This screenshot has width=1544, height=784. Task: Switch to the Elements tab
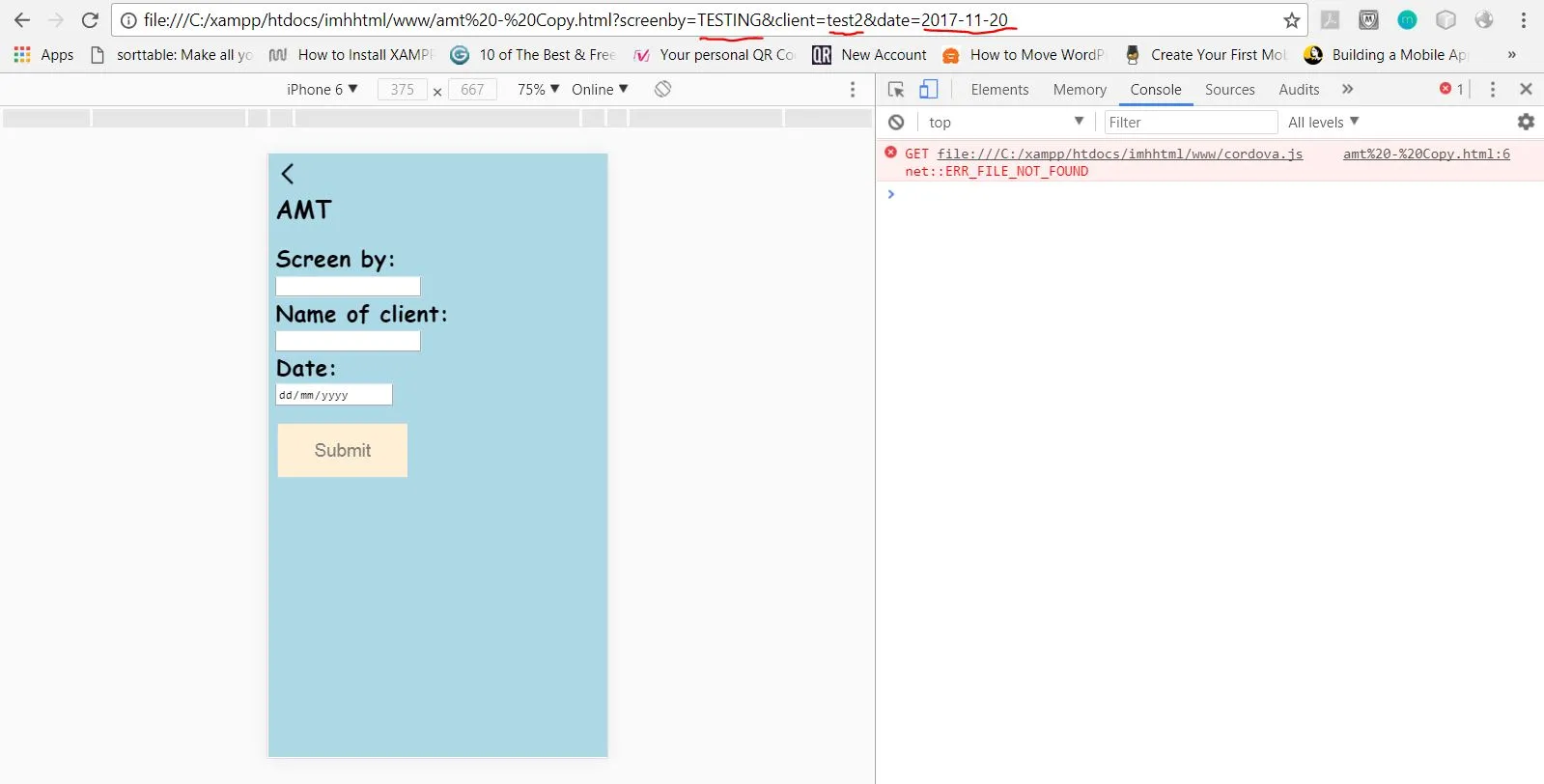[999, 89]
